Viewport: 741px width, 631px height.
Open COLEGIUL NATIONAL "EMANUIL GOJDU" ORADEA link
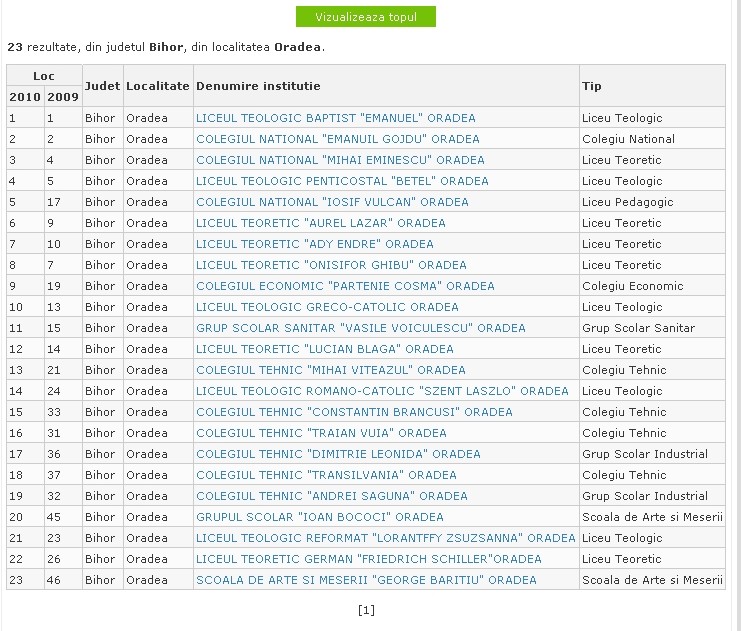point(338,139)
